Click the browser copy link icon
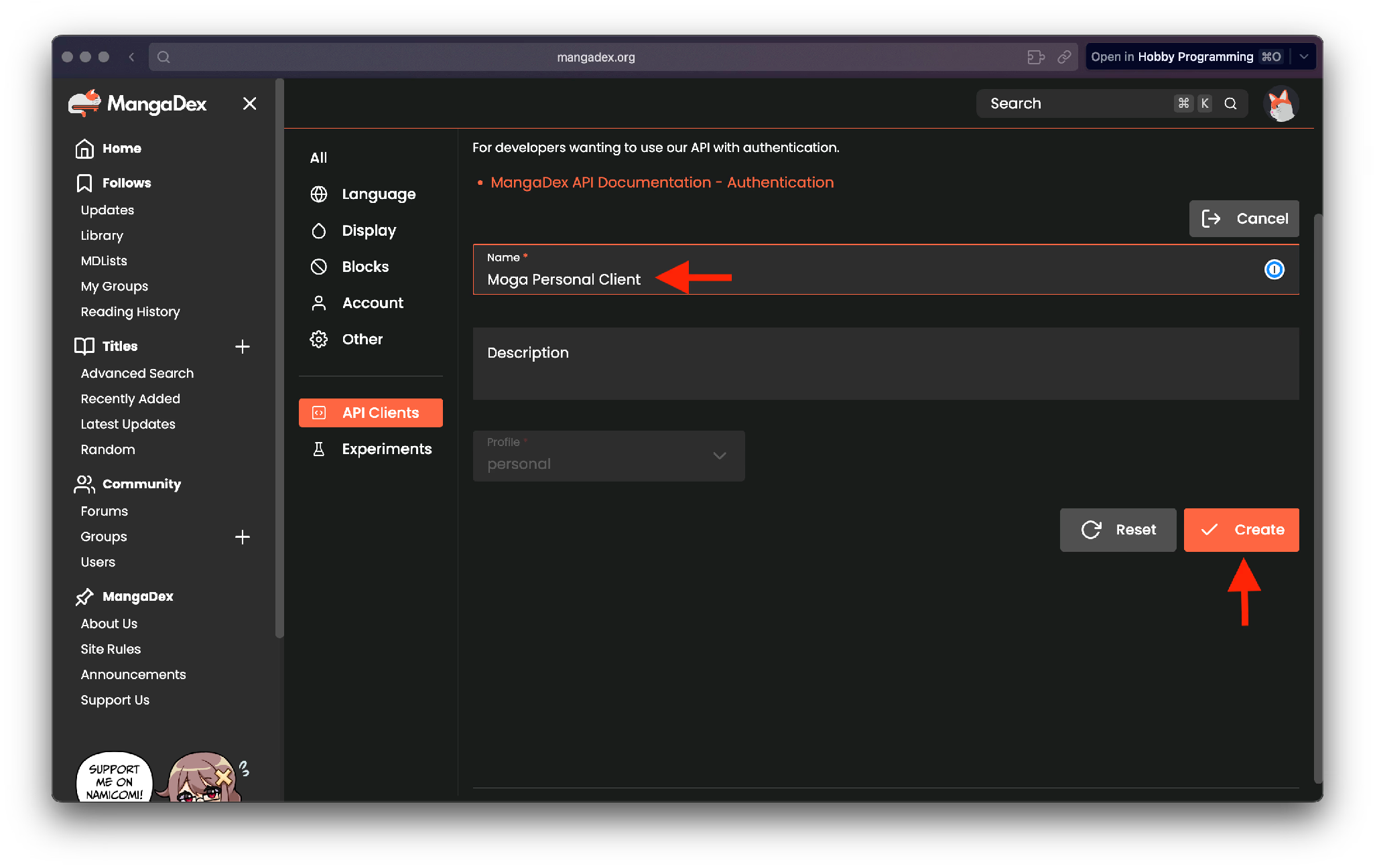Screen dimensions: 1375x868 coord(1064,57)
